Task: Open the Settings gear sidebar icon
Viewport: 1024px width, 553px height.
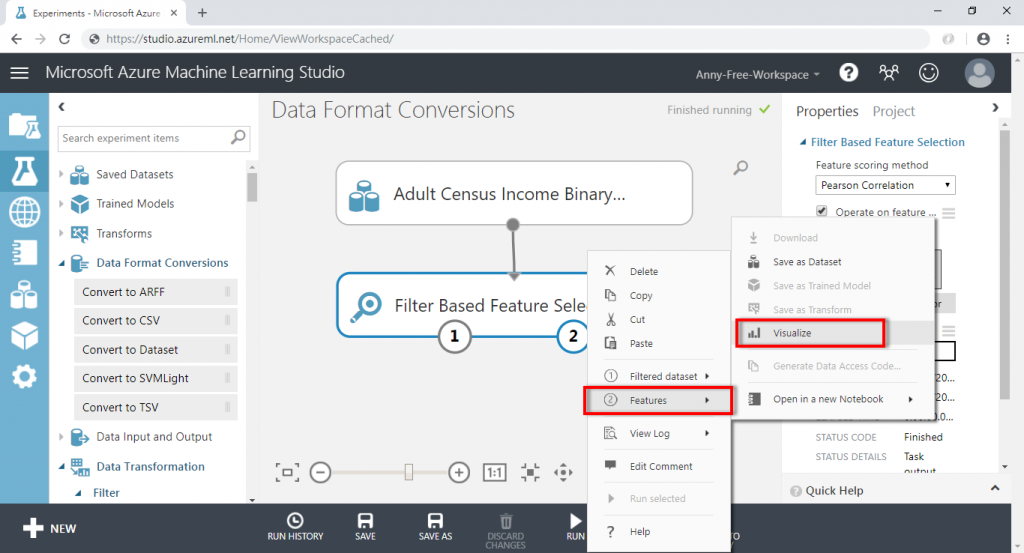Action: tap(24, 377)
